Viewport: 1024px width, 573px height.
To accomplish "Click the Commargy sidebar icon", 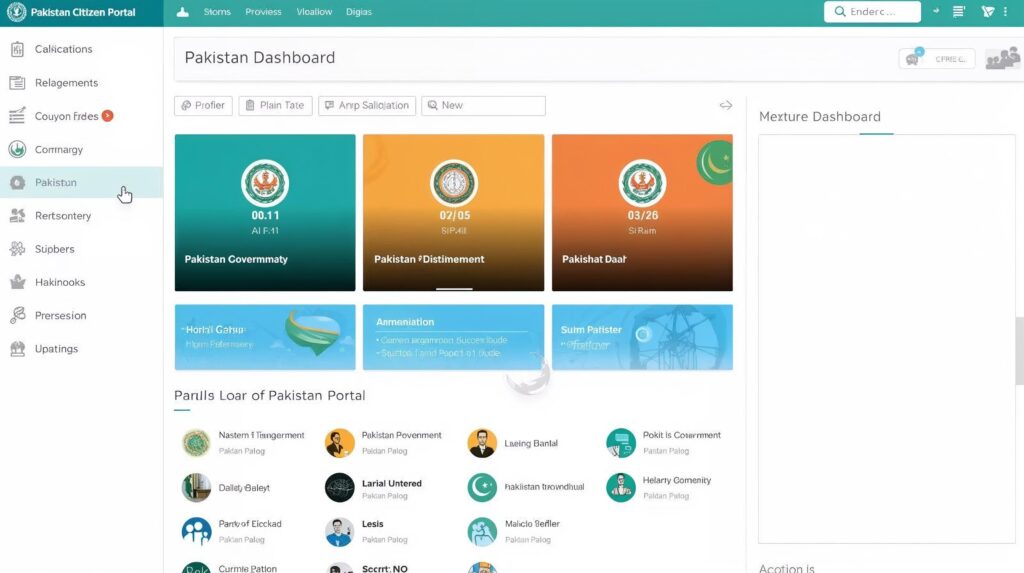I will tap(18, 149).
